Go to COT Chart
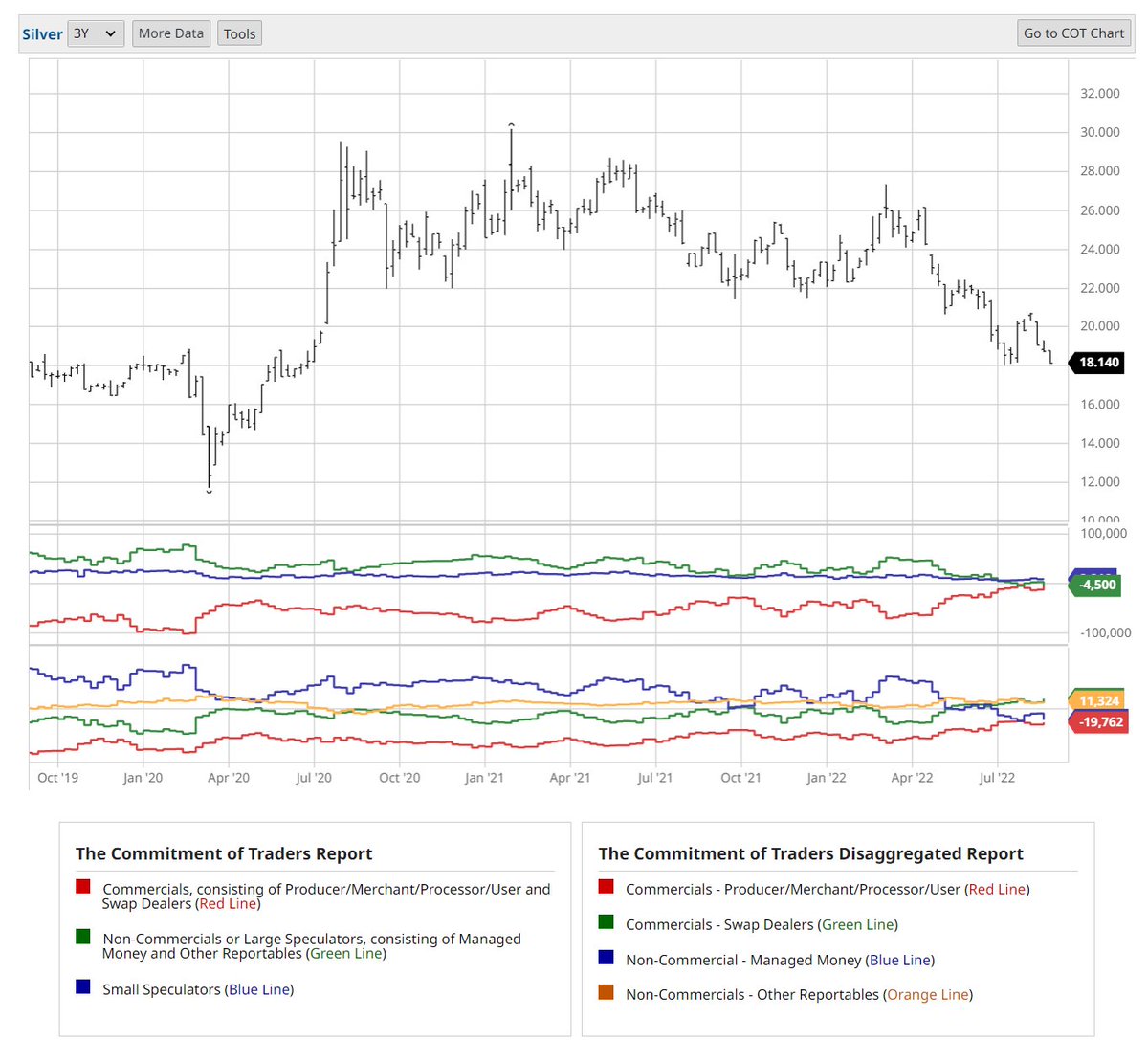The height and width of the screenshot is (1040, 1148). point(1073,33)
